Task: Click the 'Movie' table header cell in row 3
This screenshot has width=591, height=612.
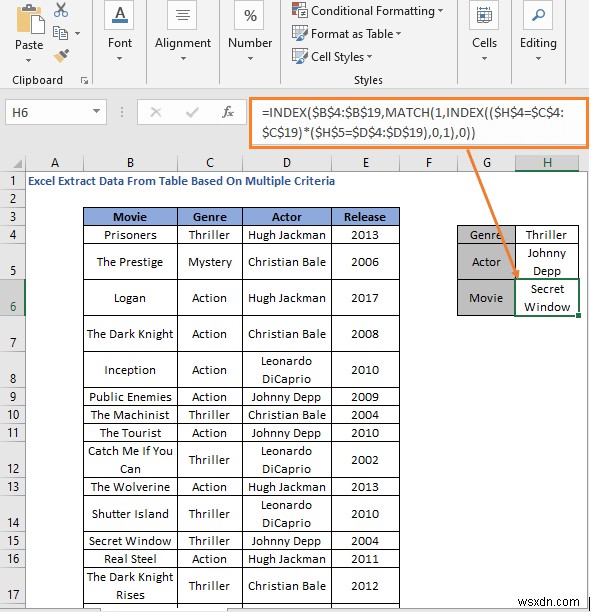Action: [130, 217]
